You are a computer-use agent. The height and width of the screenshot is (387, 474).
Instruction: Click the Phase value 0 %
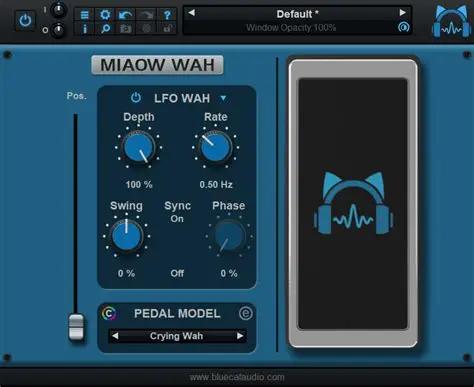(x=229, y=273)
